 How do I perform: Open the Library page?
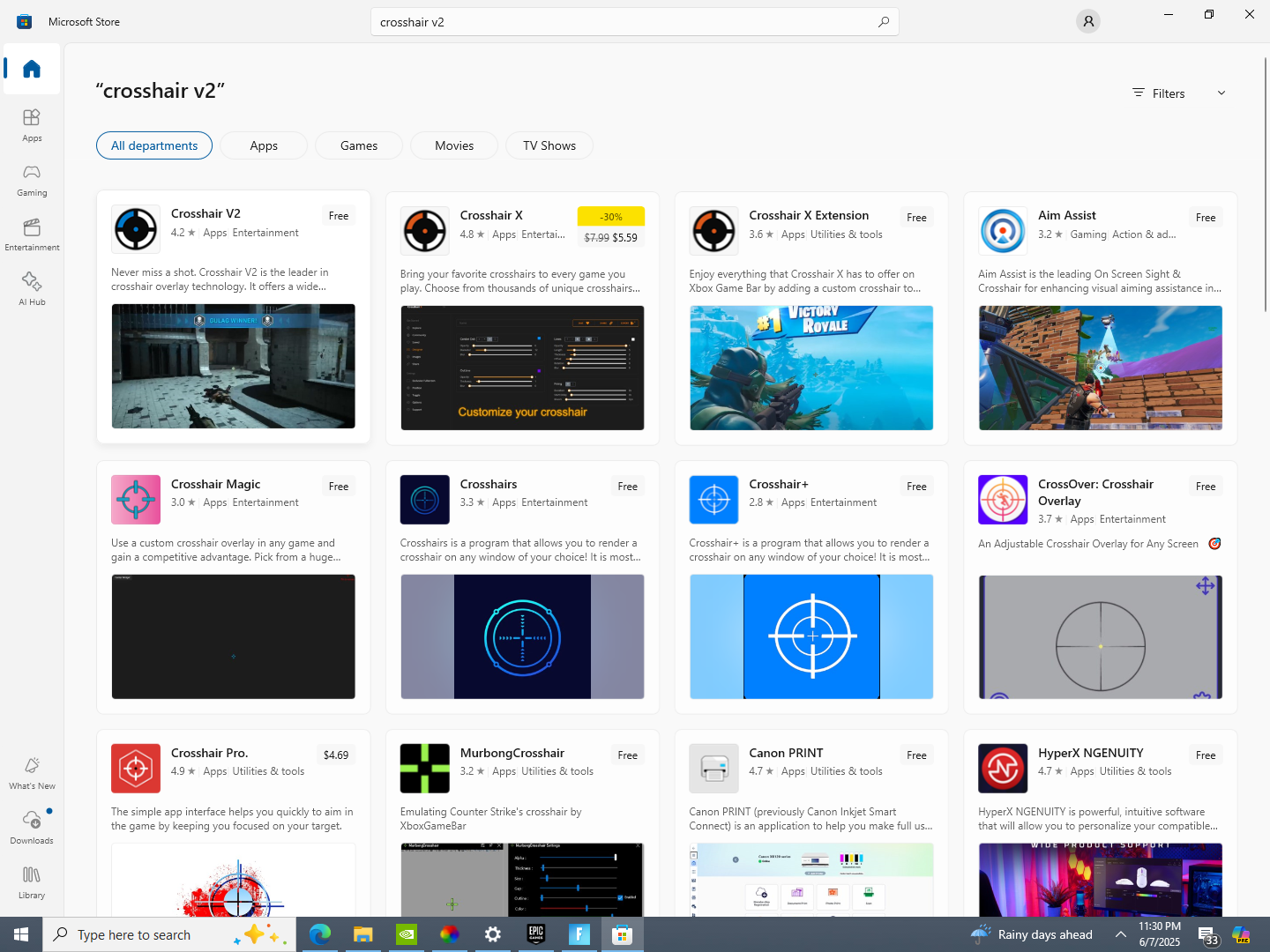click(32, 882)
